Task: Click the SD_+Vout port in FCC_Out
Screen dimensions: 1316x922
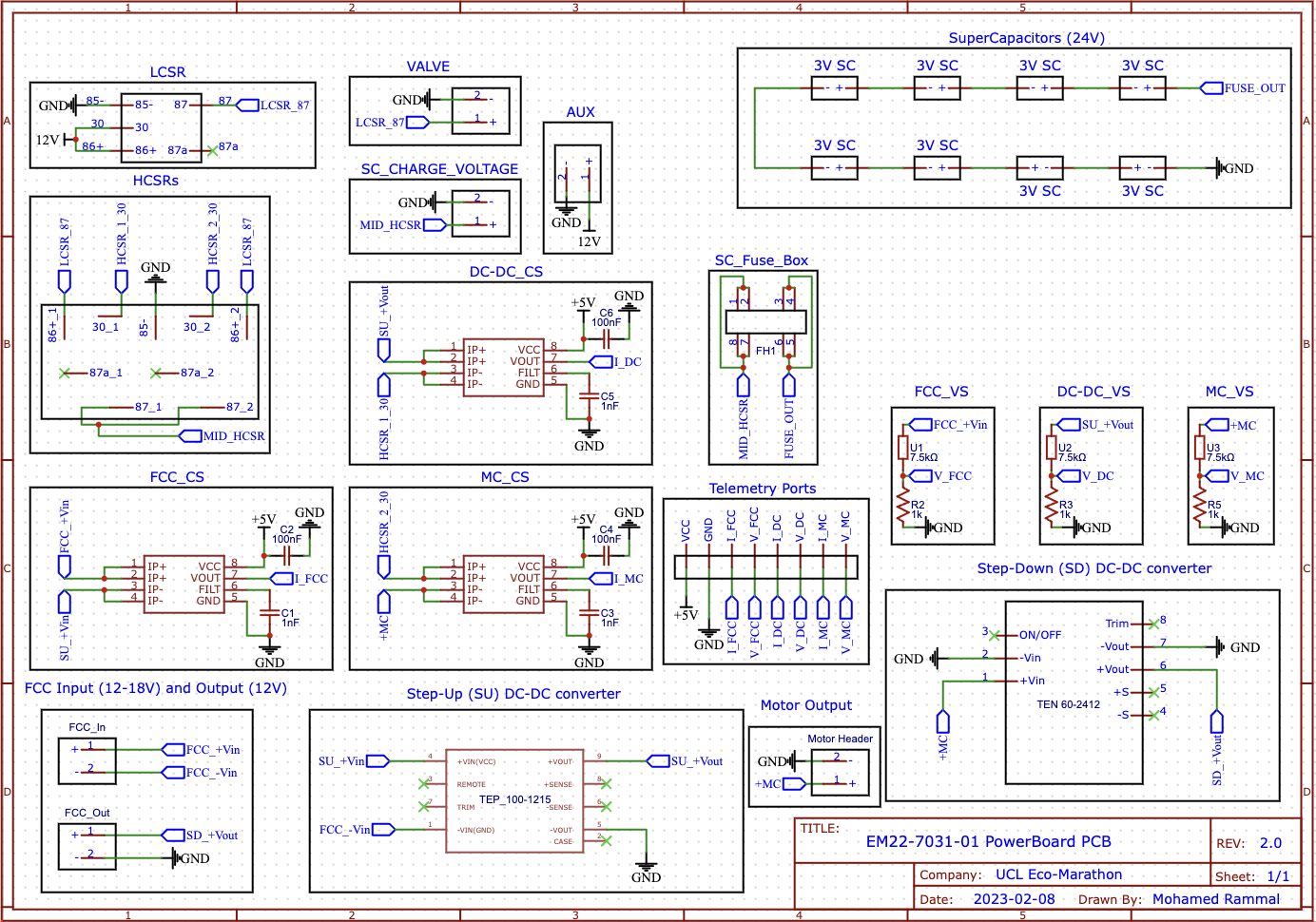Action: [200, 836]
